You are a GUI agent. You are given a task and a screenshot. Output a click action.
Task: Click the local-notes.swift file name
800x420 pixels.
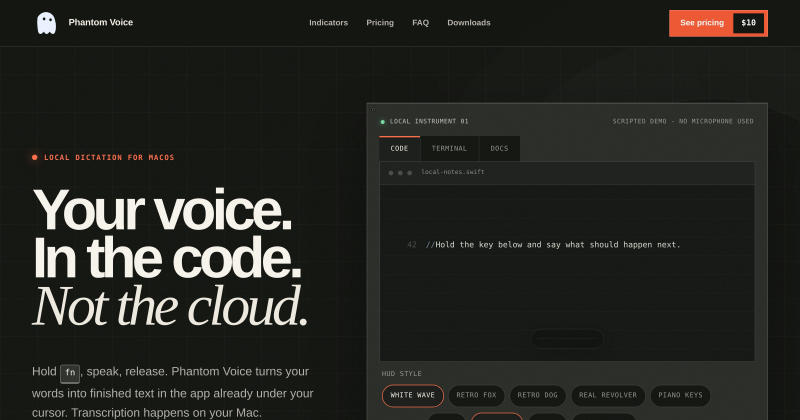pyautogui.click(x=453, y=172)
